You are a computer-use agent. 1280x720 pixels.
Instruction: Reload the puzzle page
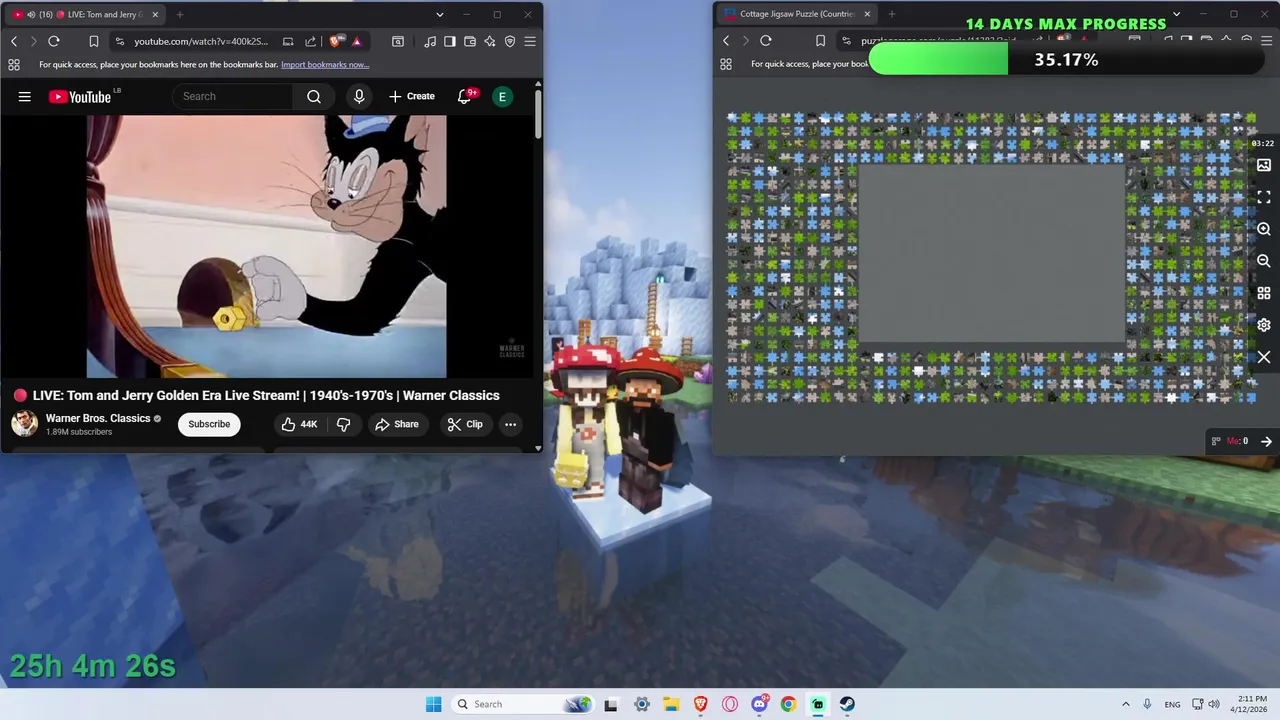(766, 41)
